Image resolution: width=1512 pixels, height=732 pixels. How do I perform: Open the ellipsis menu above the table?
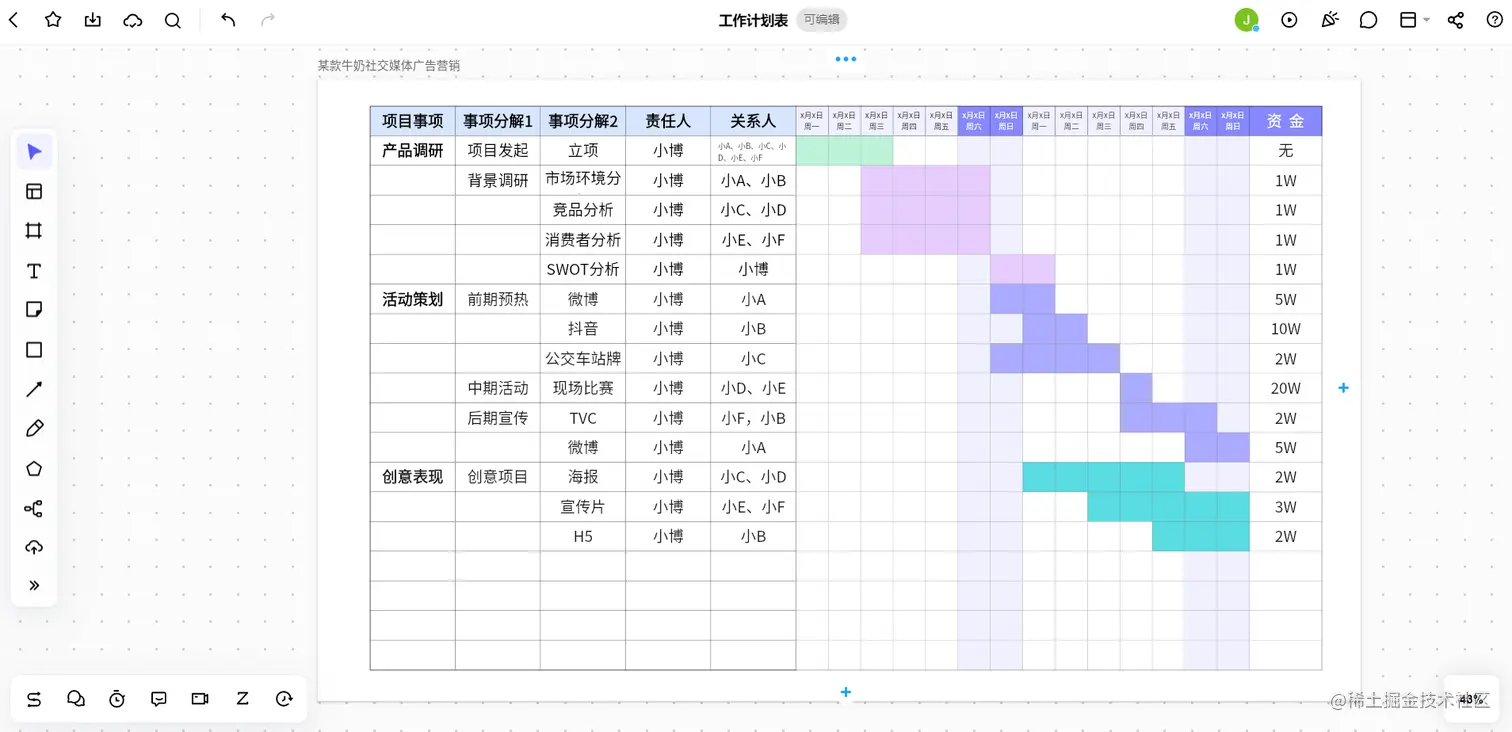[846, 58]
